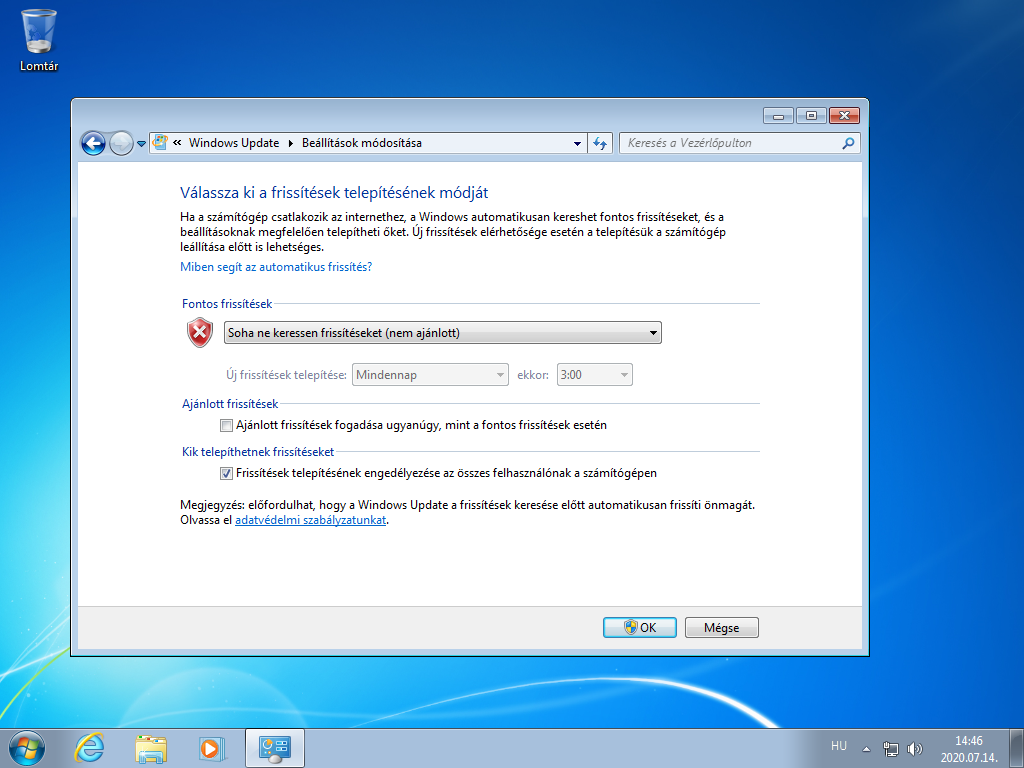Select Beállítások módosítása breadcrumb
Screen dimensions: 1024x768
(362, 143)
